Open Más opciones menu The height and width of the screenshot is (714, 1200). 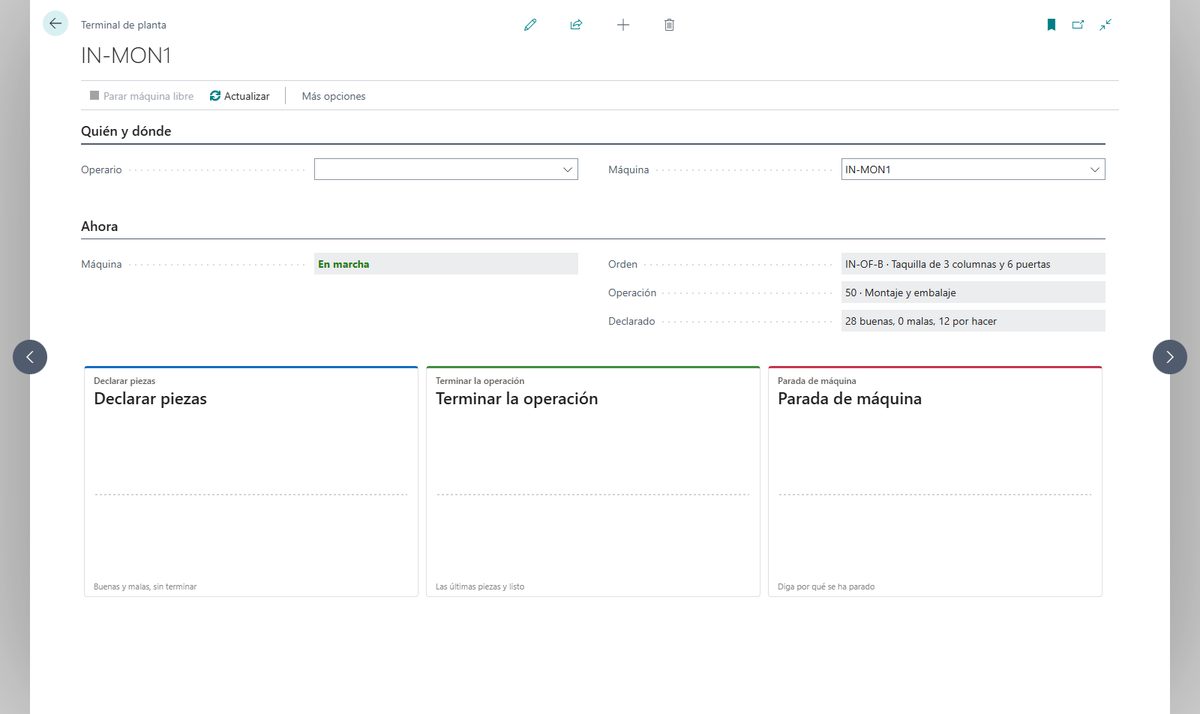tap(334, 96)
